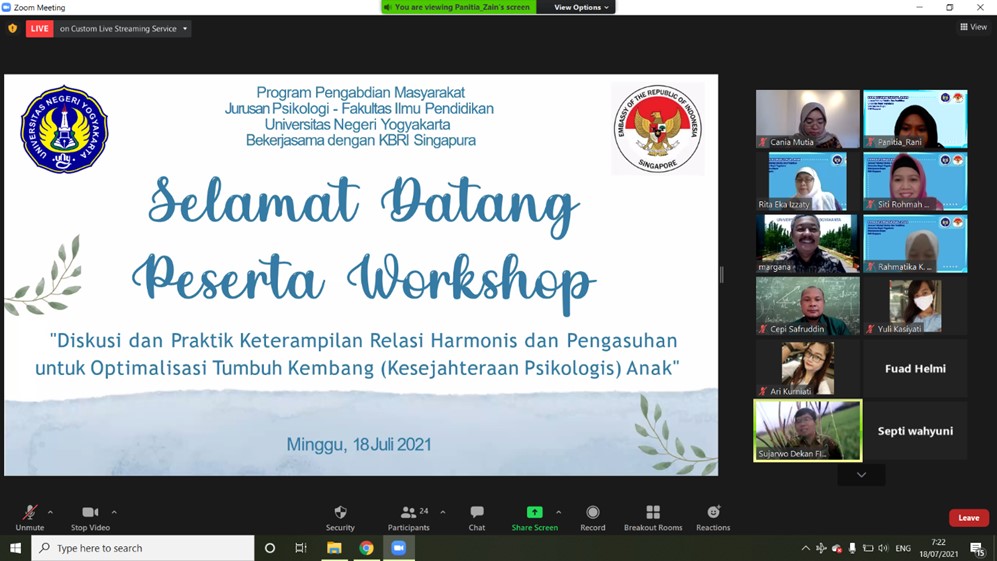This screenshot has width=997, height=561.
Task: Click the green Share Screen button
Action: (535, 518)
